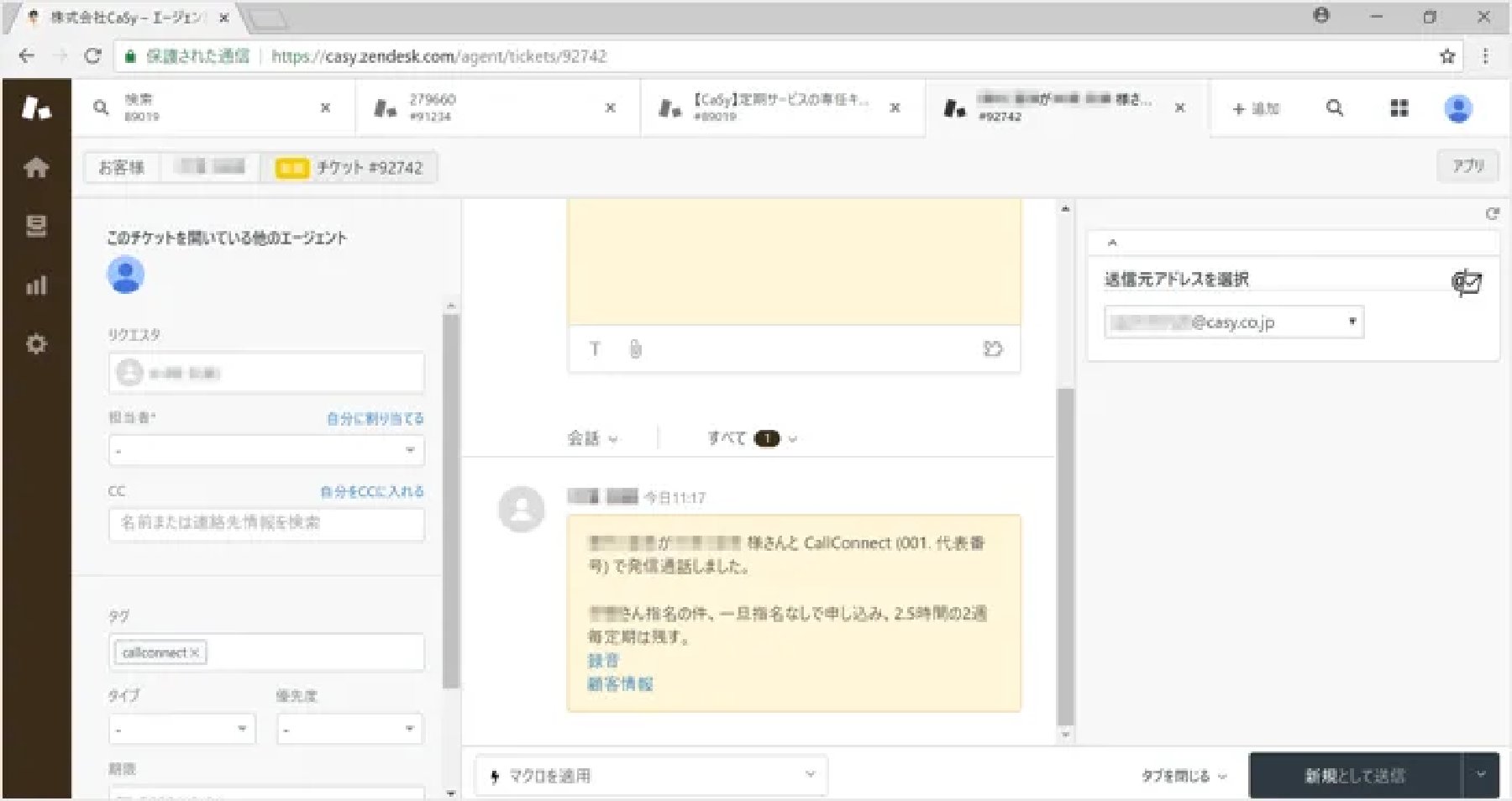Open the Type dropdown
The width and height of the screenshot is (1512, 801).
(181, 729)
